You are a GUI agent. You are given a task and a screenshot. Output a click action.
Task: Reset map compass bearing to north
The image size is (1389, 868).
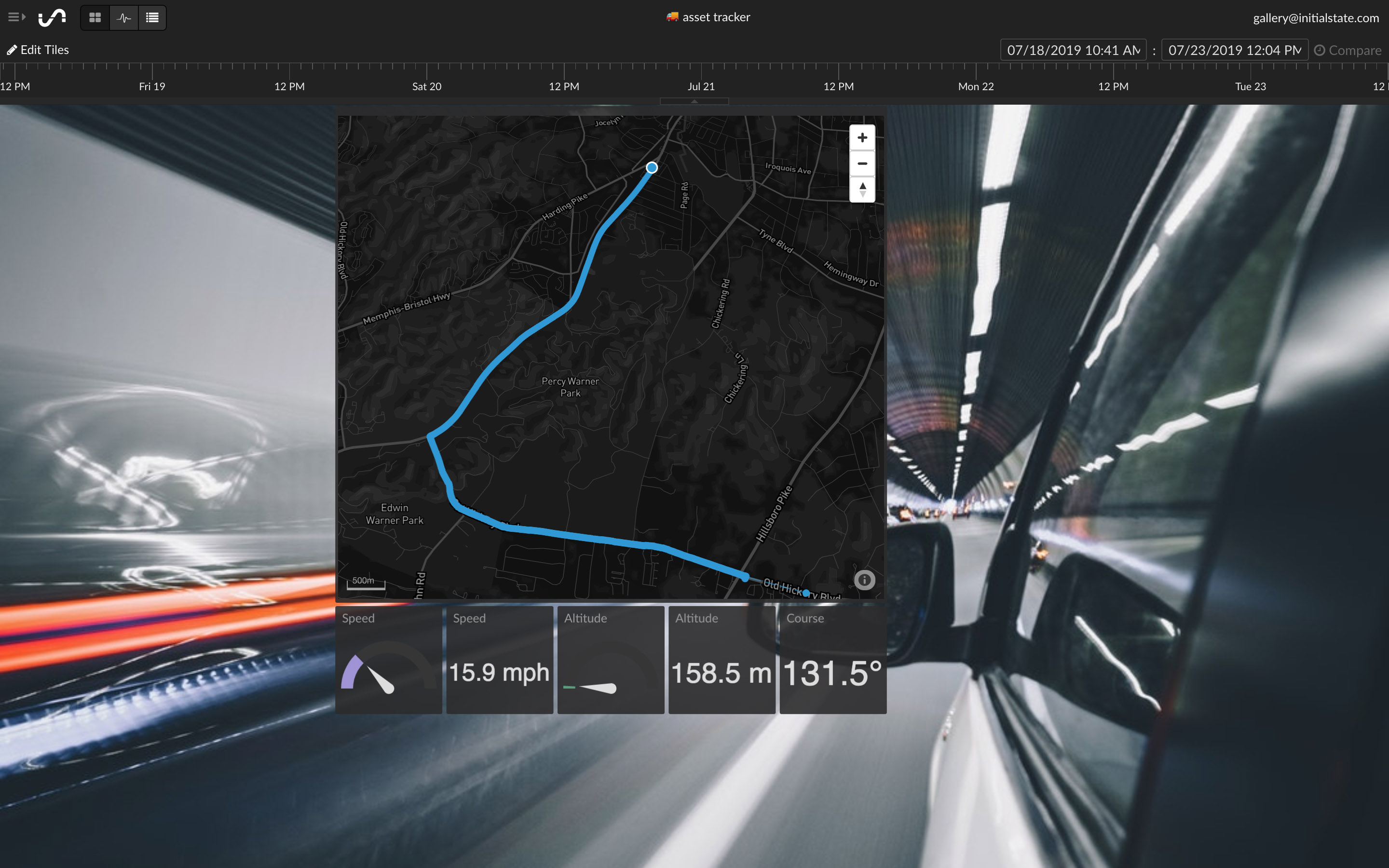point(862,190)
